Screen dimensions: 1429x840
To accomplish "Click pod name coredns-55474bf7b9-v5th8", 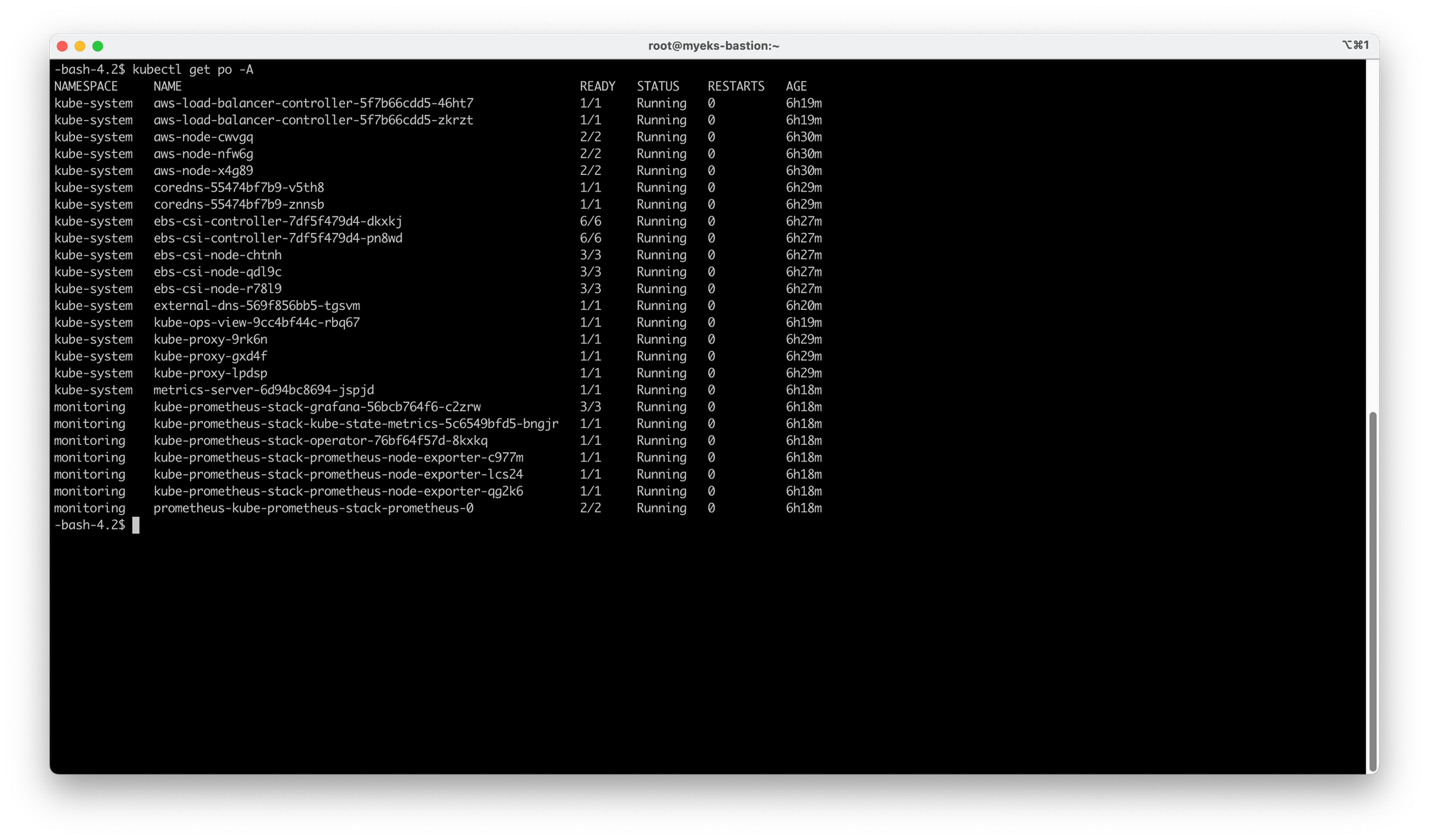I will [239, 188].
